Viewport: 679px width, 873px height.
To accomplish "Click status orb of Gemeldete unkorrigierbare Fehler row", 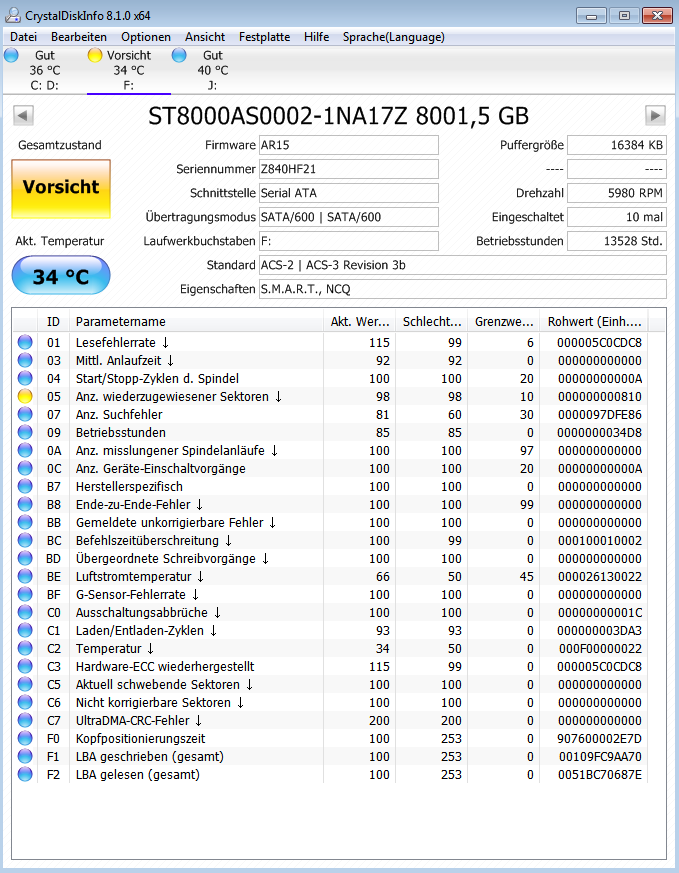I will coord(25,522).
